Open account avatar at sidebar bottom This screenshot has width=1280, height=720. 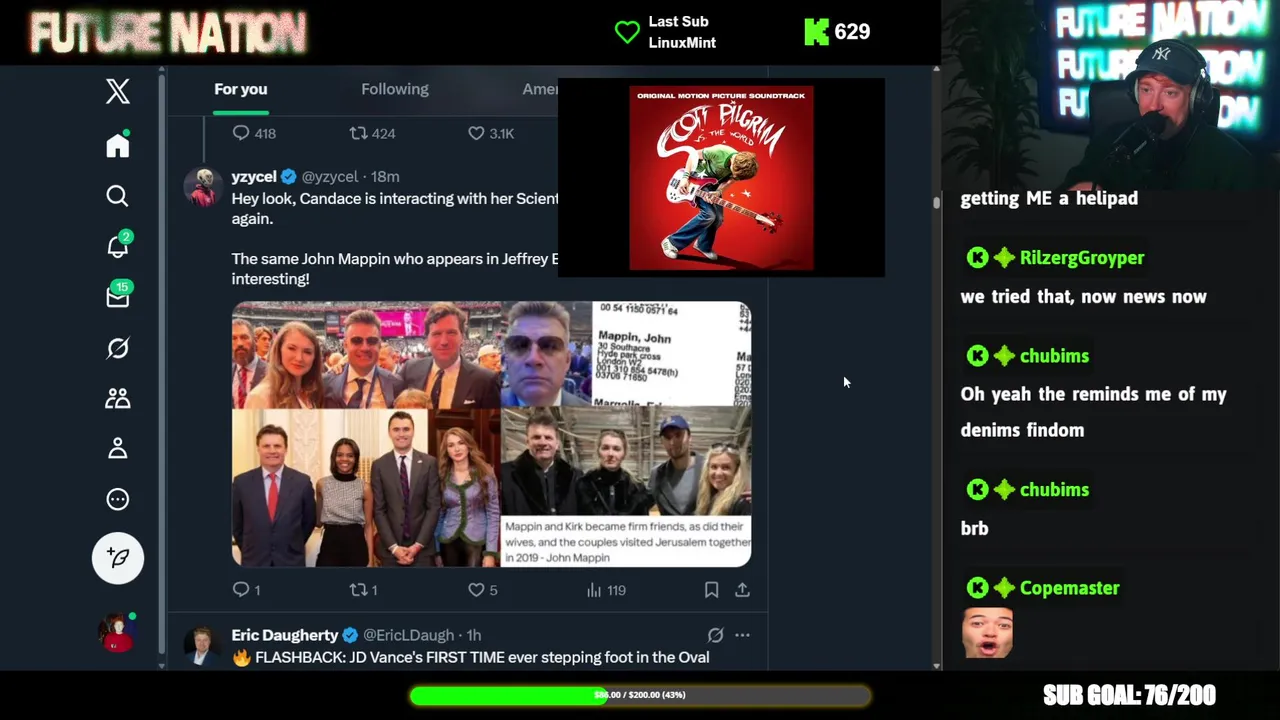(x=116, y=633)
